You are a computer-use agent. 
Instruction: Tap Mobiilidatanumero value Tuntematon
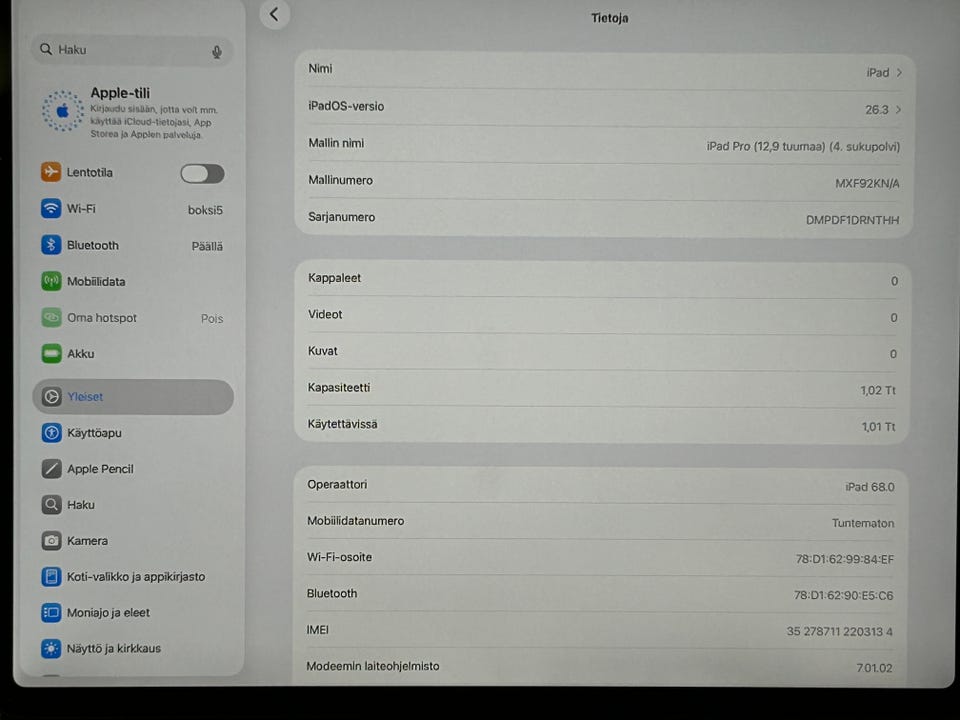[863, 523]
